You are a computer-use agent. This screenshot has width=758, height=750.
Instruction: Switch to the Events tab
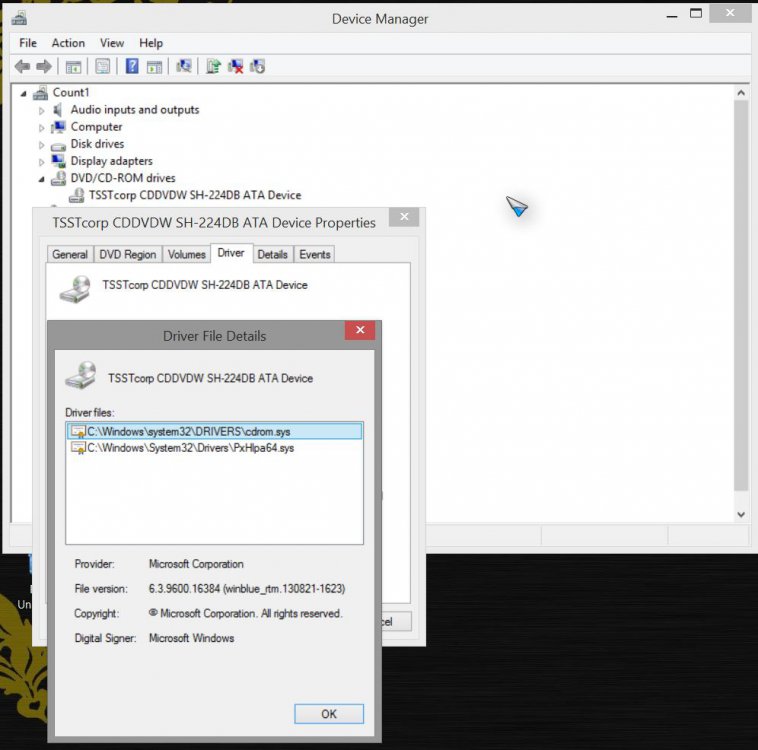315,254
